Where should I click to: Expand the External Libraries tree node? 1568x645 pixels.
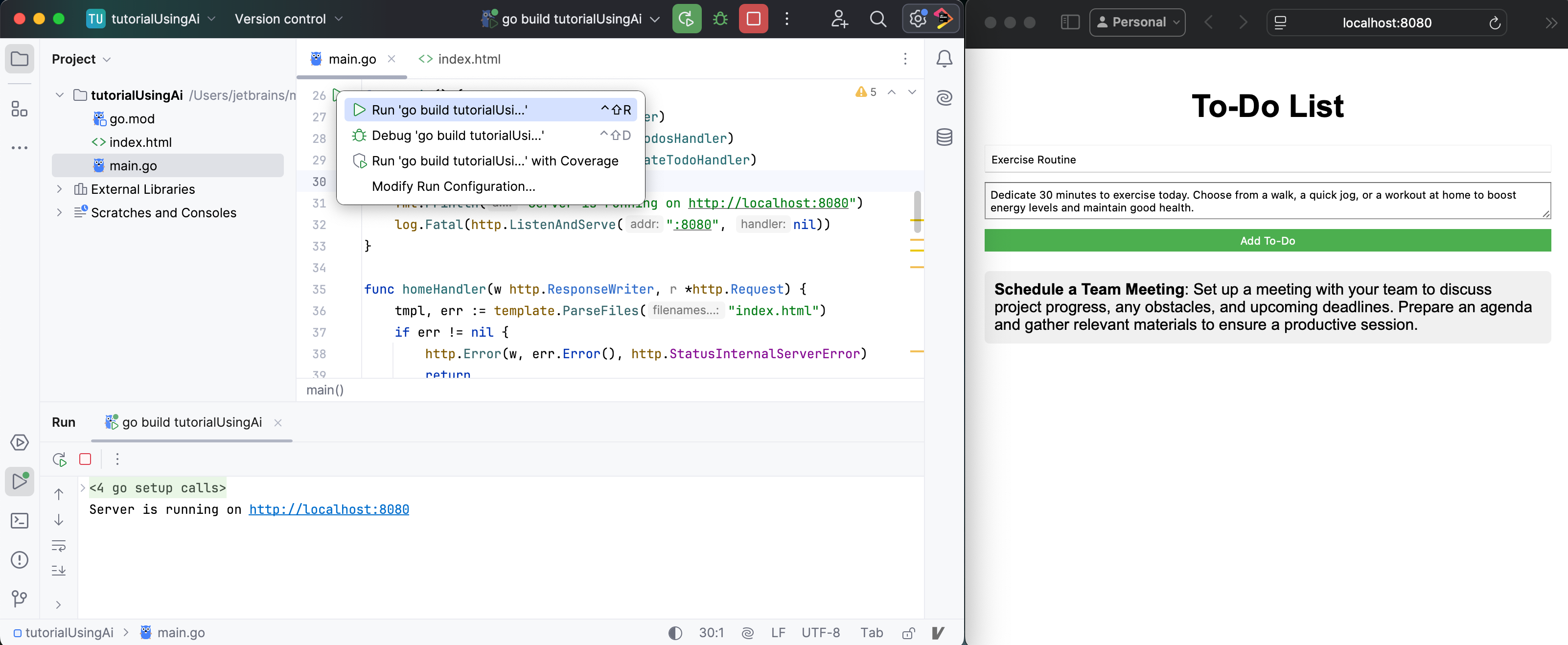click(59, 189)
